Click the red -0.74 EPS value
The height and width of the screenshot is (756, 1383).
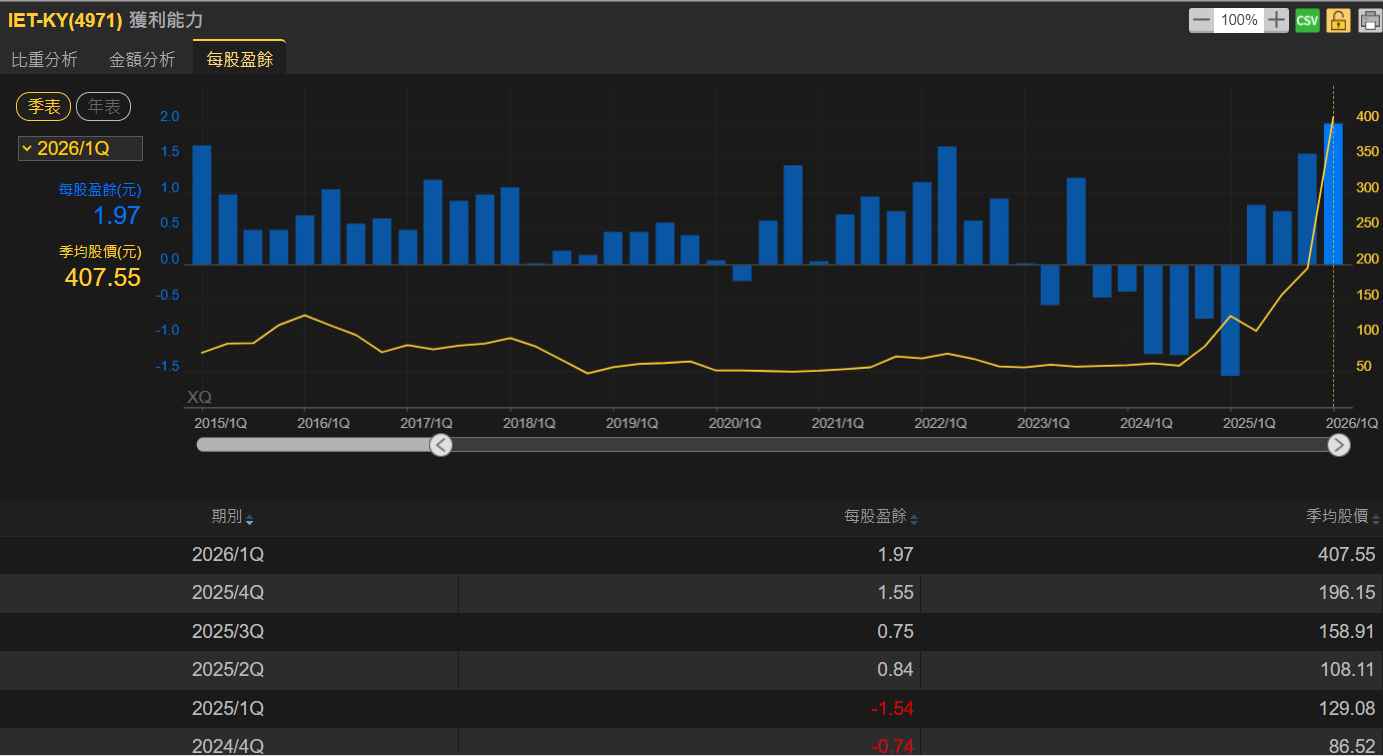pyautogui.click(x=892, y=745)
